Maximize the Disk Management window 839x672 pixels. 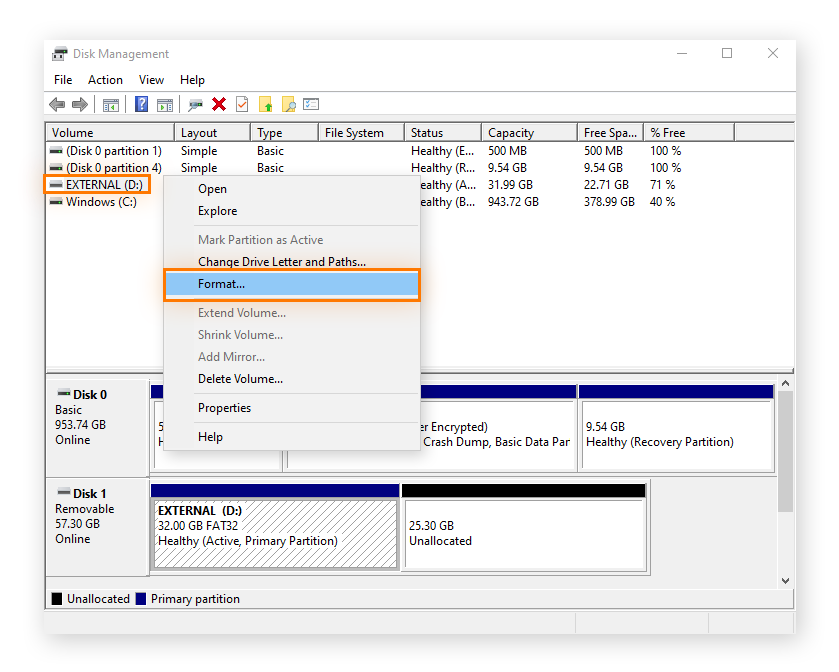pyautogui.click(x=727, y=54)
